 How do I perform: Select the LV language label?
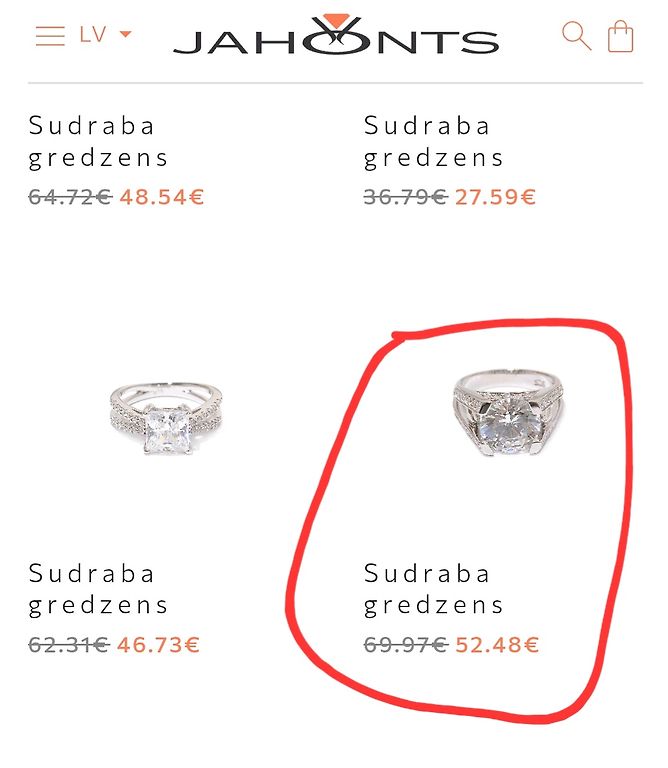click(x=93, y=35)
